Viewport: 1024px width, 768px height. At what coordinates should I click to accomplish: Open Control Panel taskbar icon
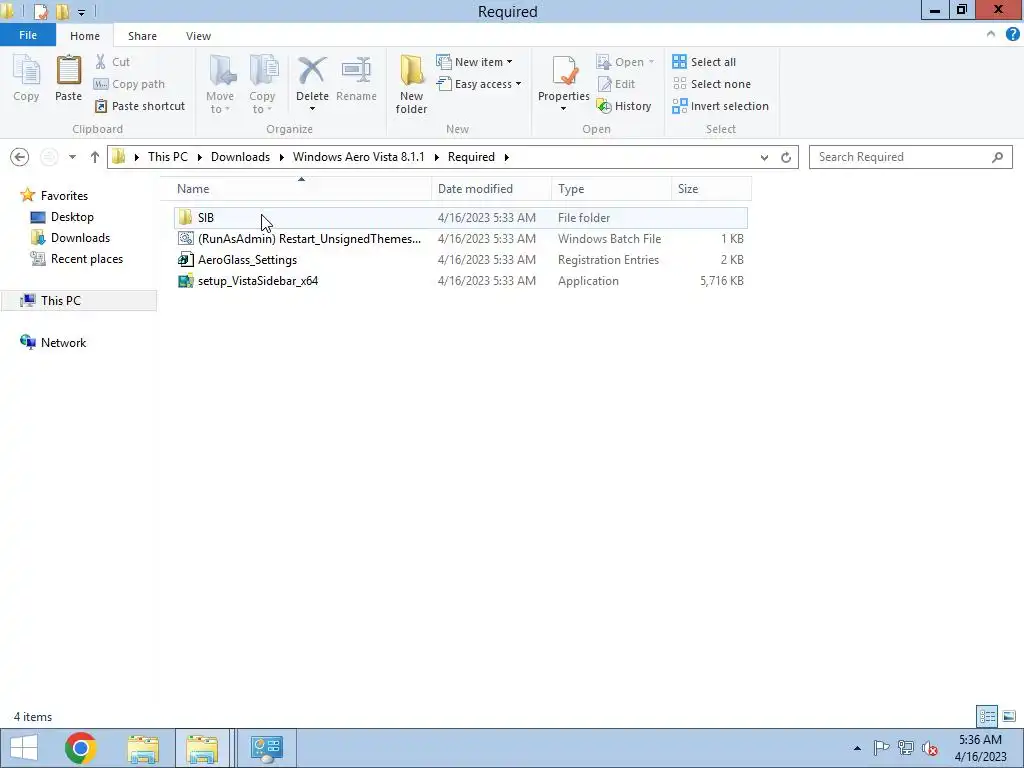pyautogui.click(x=266, y=748)
